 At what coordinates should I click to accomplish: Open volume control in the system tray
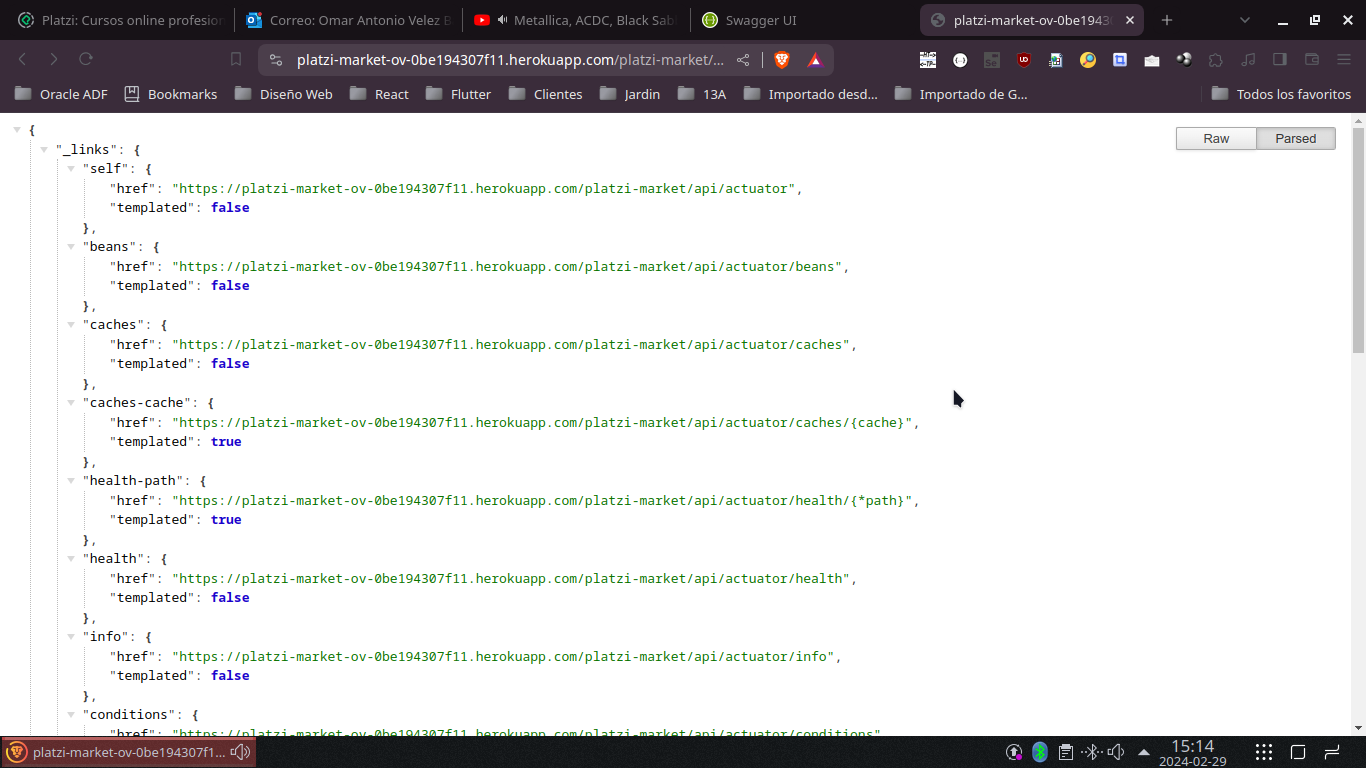pyautogui.click(x=1117, y=752)
